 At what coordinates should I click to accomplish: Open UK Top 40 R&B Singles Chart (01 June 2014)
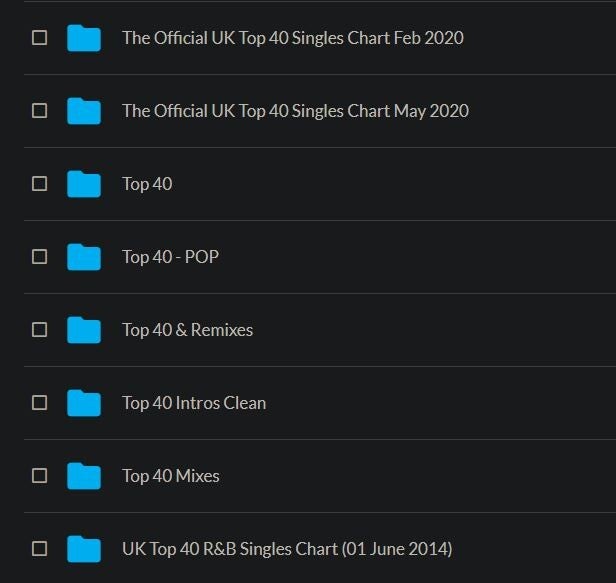click(287, 549)
